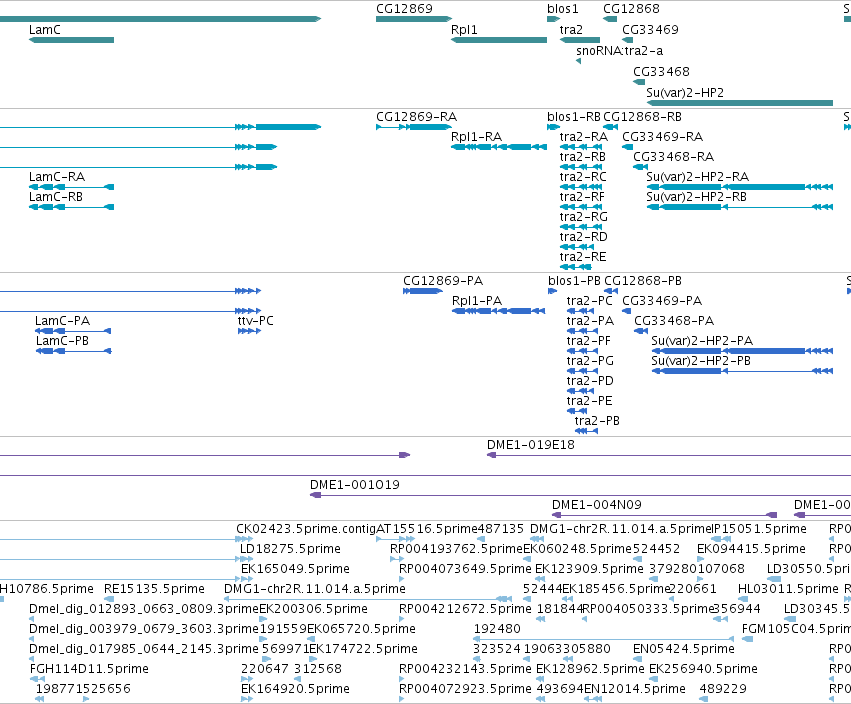This screenshot has height=704, width=851.
Task: Select the tra2-PE protein label
Action: (589, 401)
